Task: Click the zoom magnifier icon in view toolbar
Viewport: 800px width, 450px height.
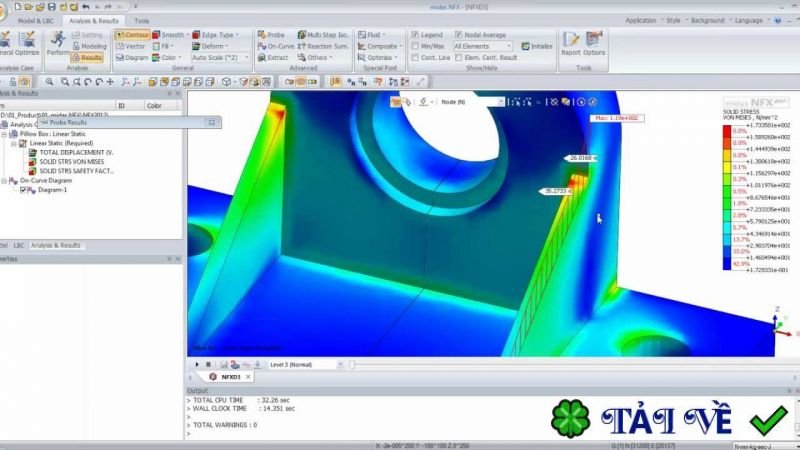Action: (49, 82)
